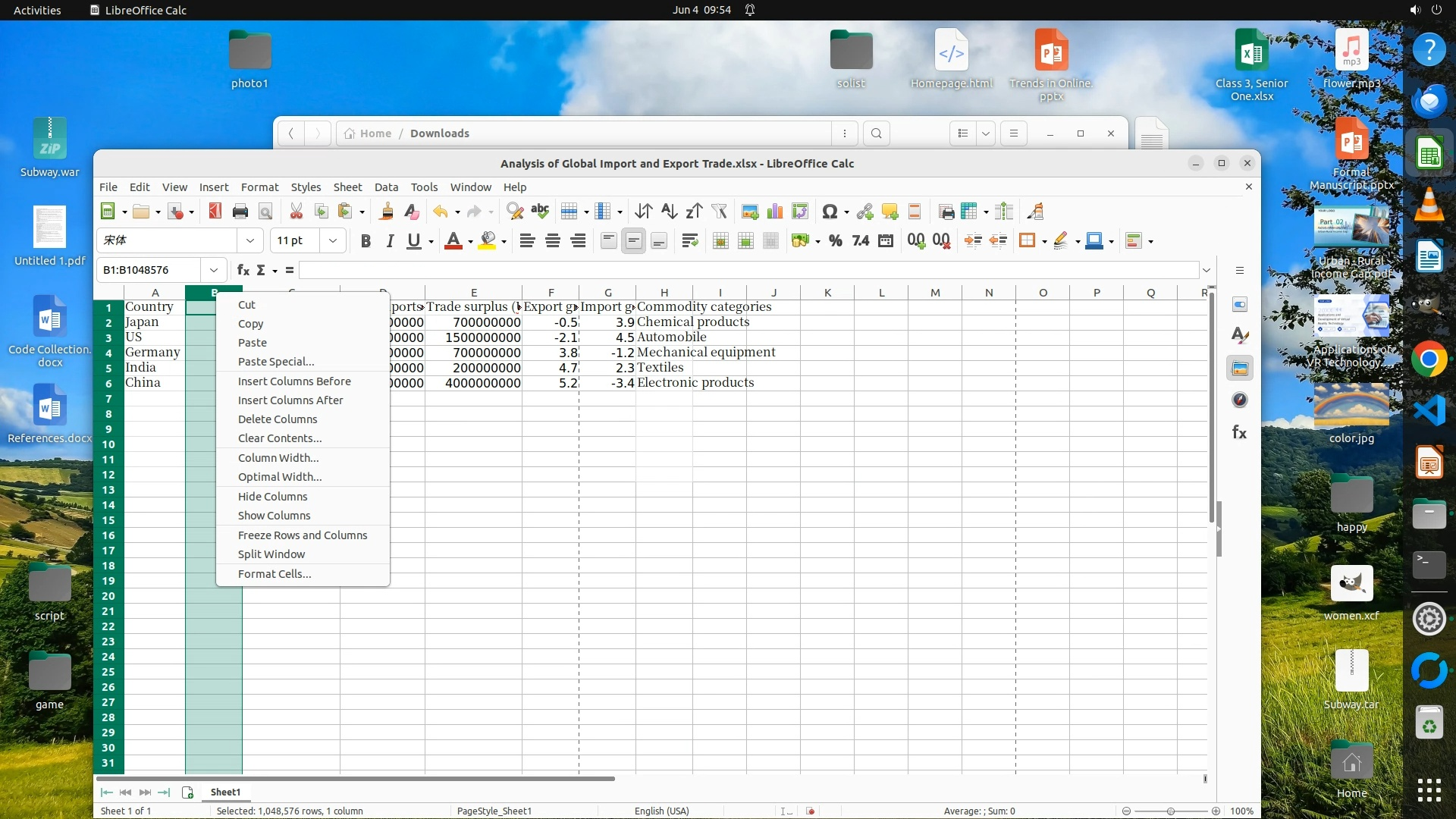This screenshot has width=1456, height=819.
Task: Choose Delete Columns from context menu
Action: [x=278, y=419]
